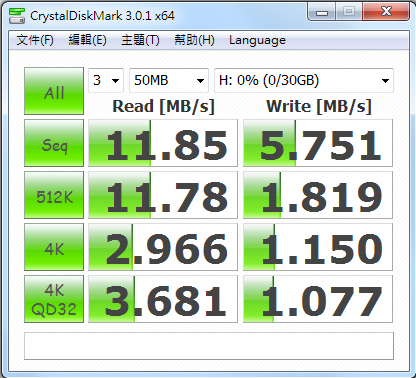Run all benchmarks with All button
This screenshot has height=378, width=416.
(x=54, y=91)
